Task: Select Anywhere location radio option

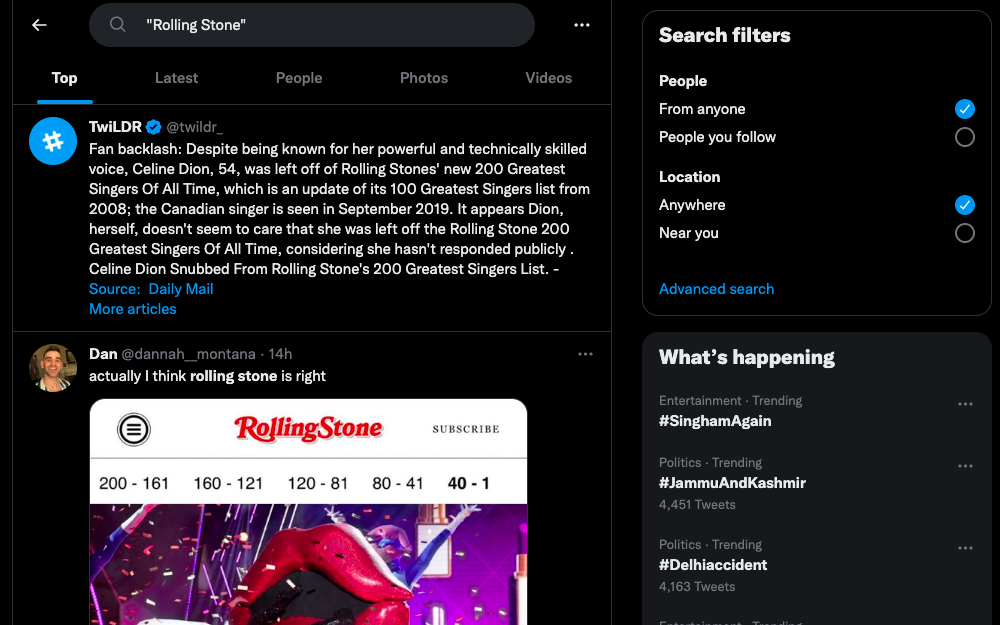Action: [964, 205]
